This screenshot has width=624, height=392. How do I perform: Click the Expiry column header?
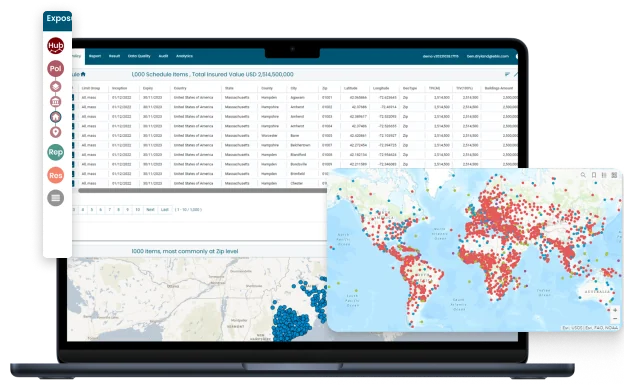tap(148, 88)
